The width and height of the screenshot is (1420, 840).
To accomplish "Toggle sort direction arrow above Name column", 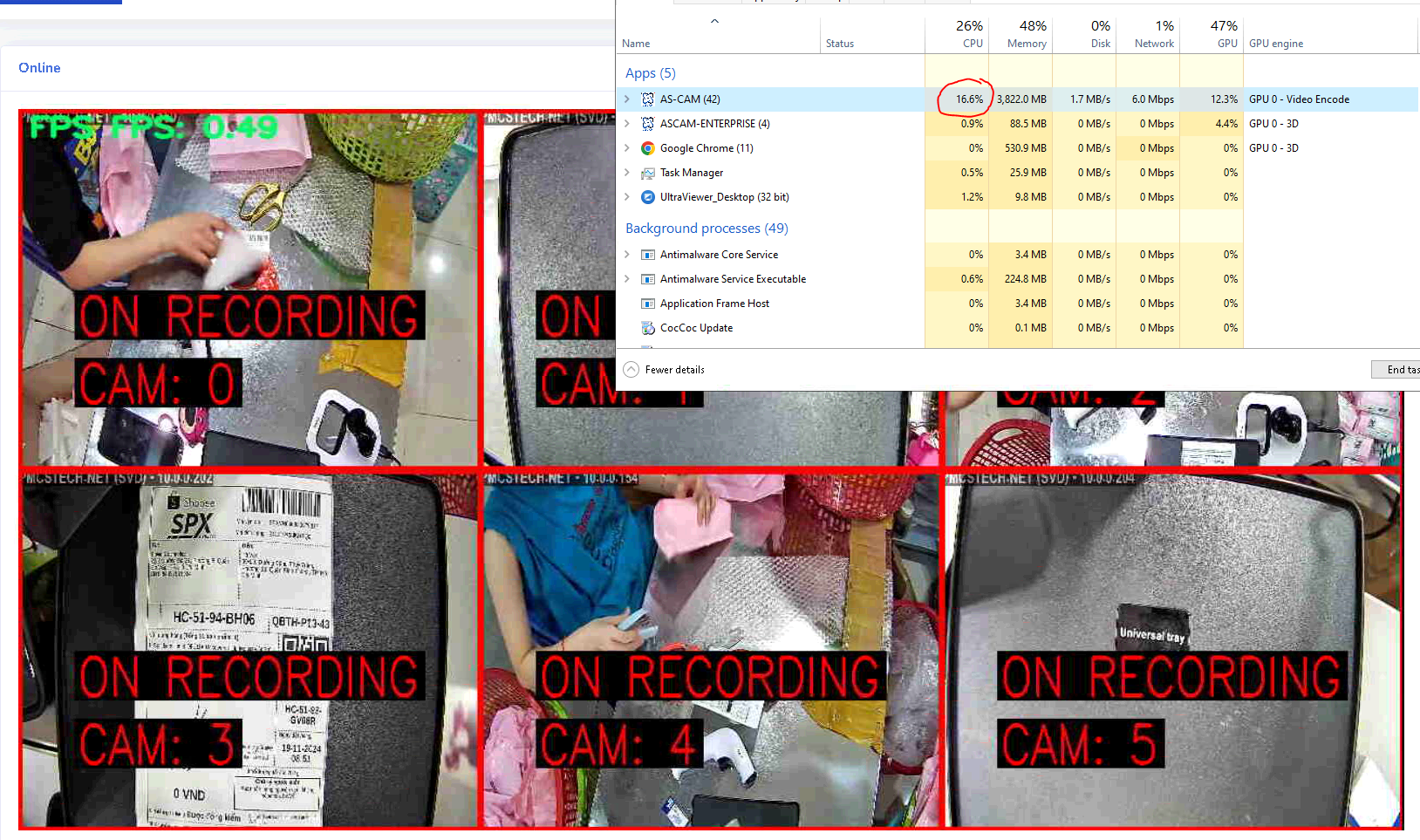I will [x=714, y=21].
